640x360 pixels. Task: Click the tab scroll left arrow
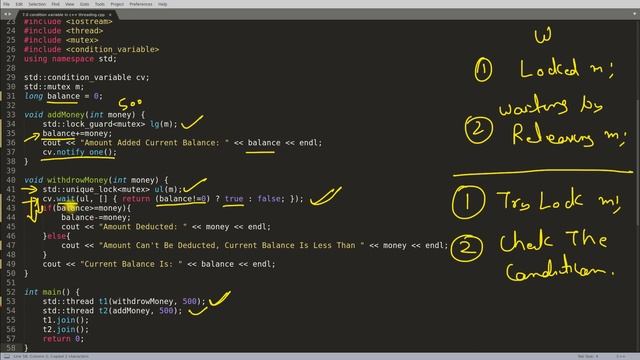pyautogui.click(x=5, y=14)
